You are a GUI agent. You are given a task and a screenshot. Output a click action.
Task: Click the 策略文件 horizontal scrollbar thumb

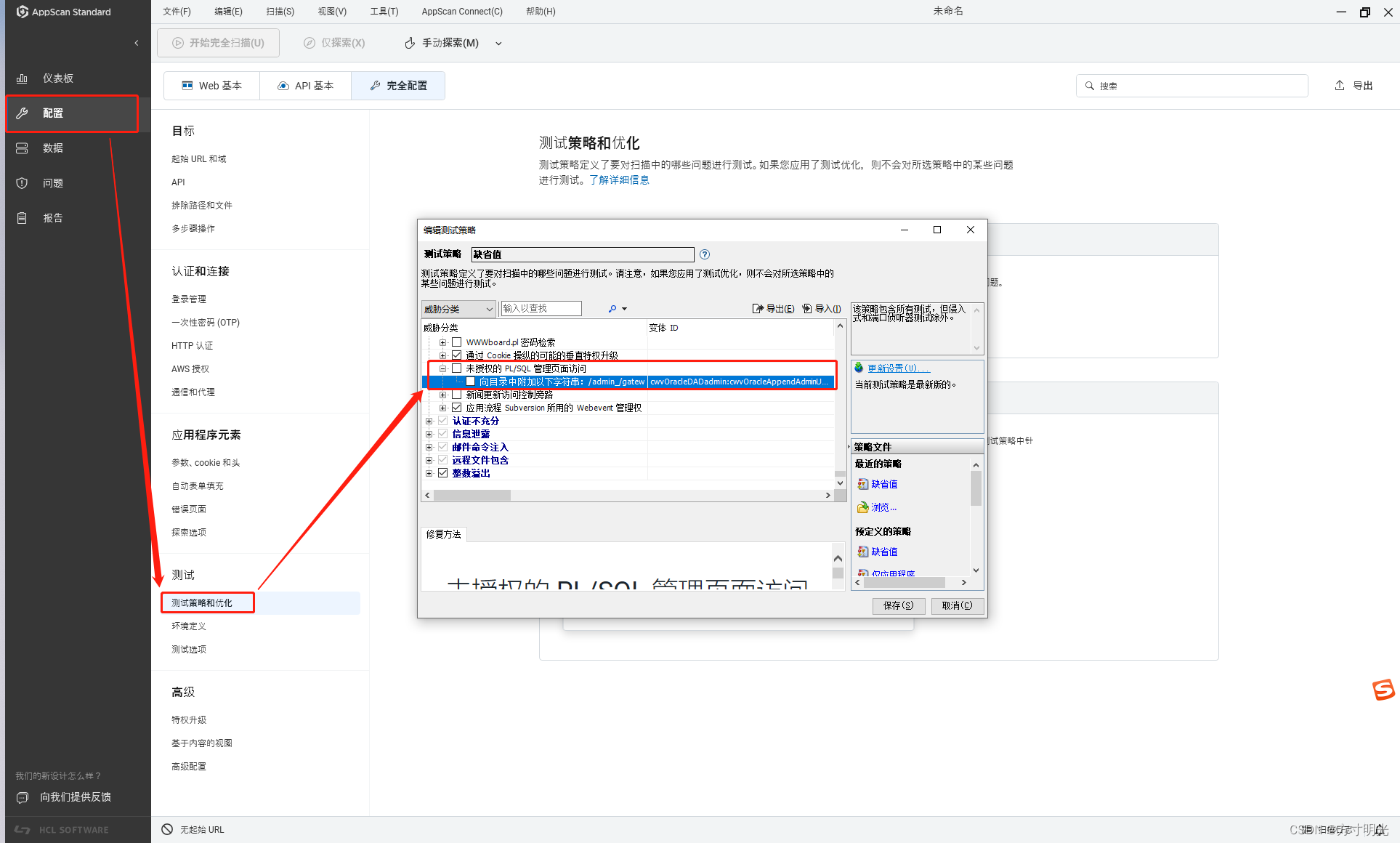click(x=904, y=583)
